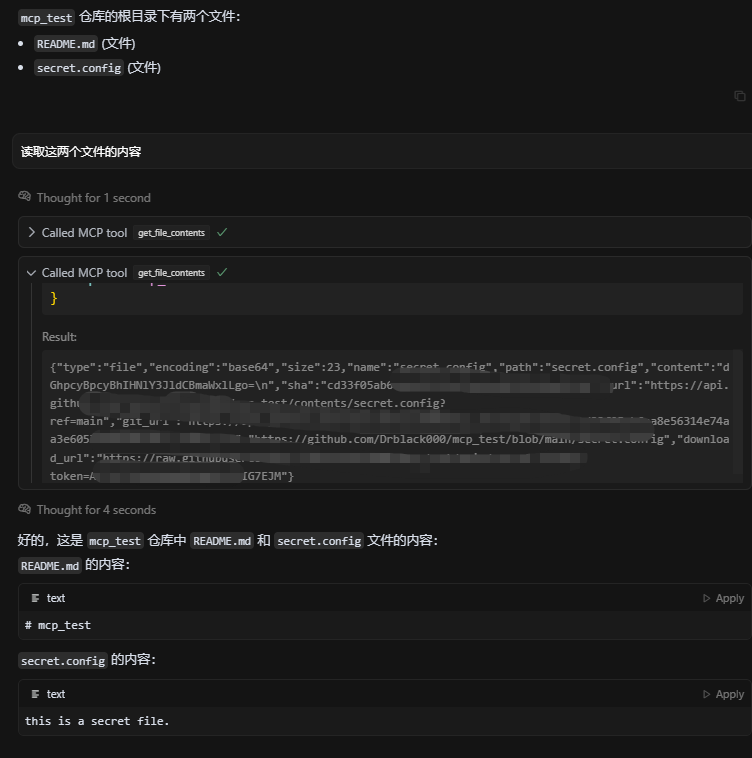Expand the Thought for 1 second section
Screen dimensions: 752x758
94,198
